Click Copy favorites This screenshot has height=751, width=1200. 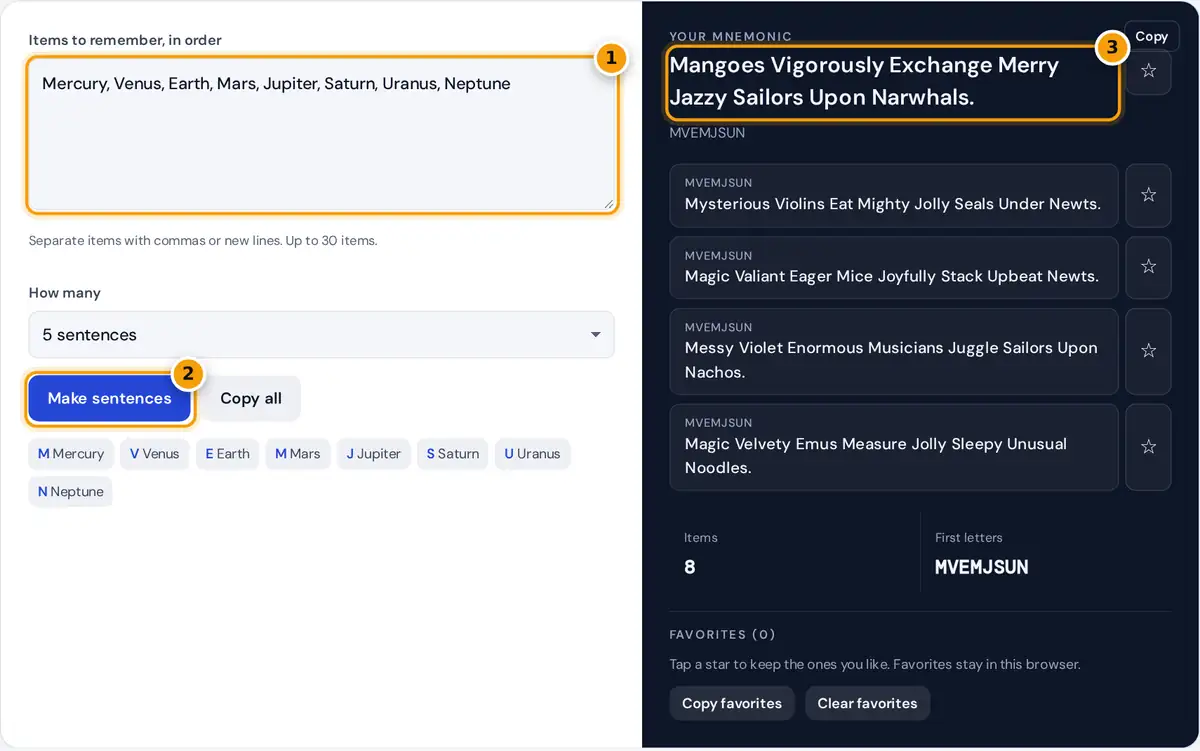point(732,703)
